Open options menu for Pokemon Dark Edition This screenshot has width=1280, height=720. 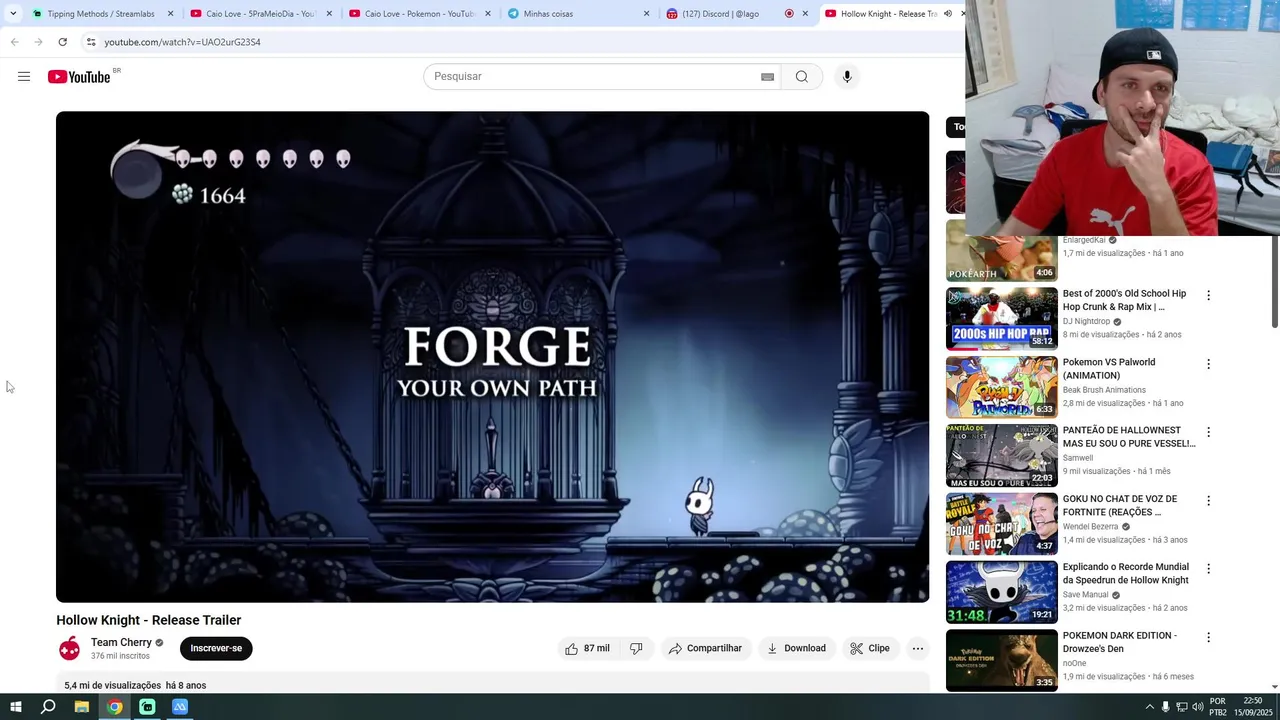1208,637
